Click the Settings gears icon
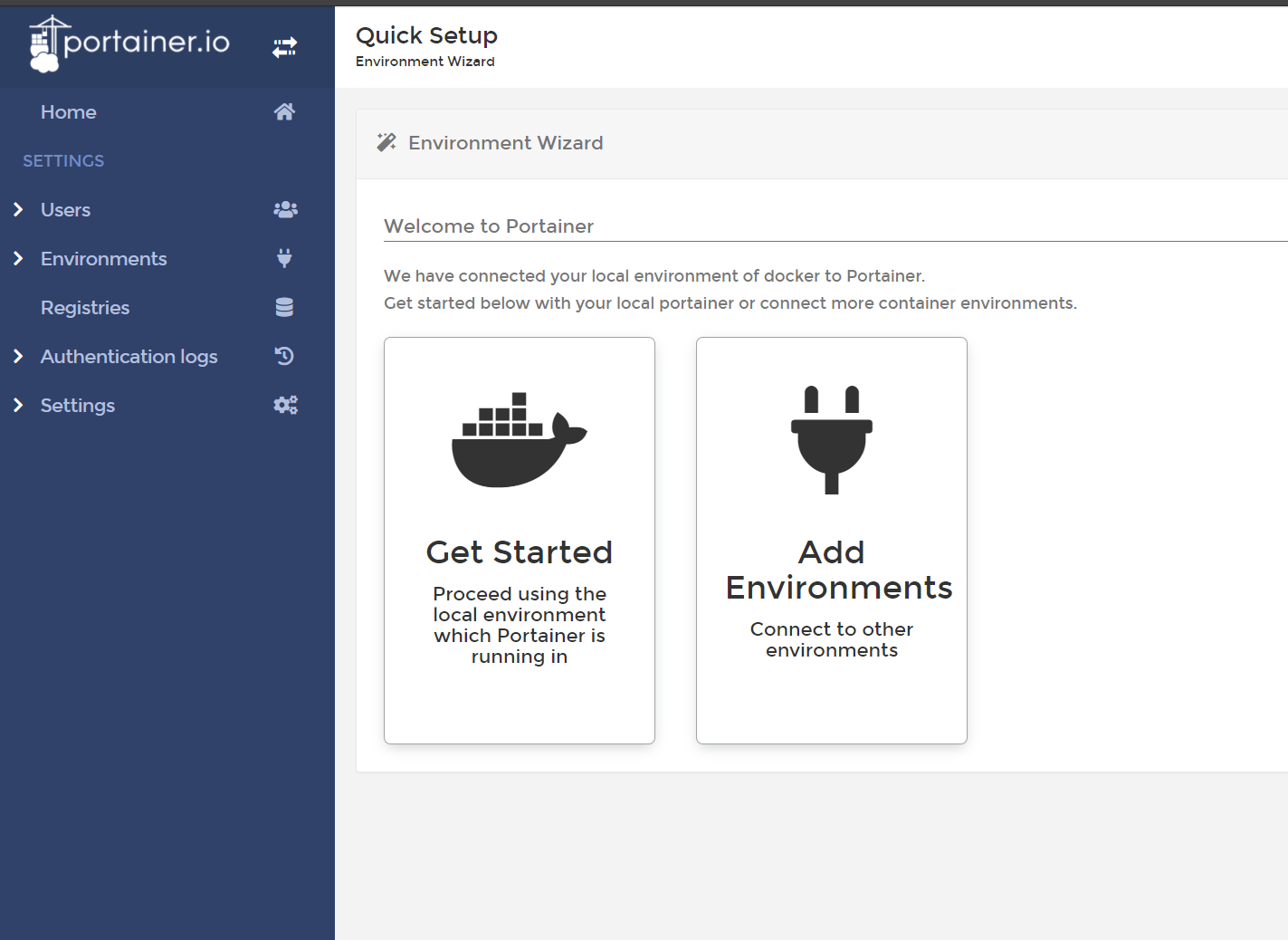The height and width of the screenshot is (940, 1288). 285,405
